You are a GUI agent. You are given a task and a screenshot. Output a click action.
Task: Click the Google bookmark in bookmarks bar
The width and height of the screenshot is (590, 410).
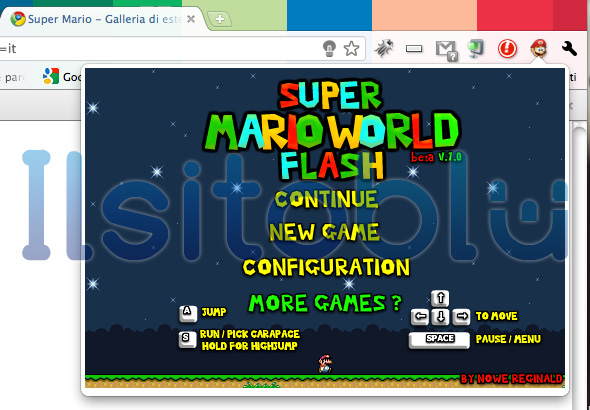click(x=62, y=77)
